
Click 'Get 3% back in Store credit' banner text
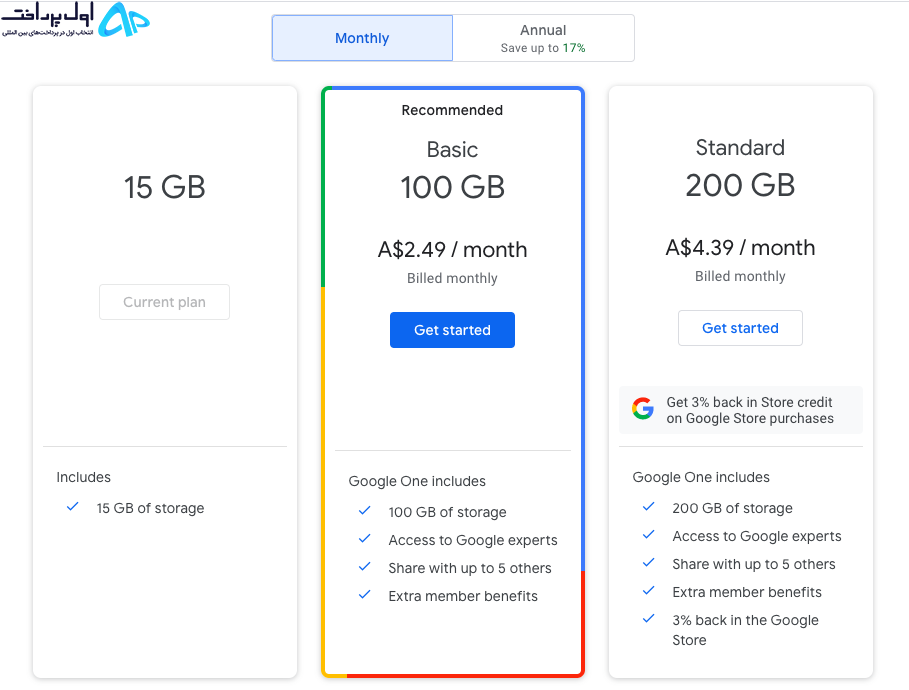750,411
